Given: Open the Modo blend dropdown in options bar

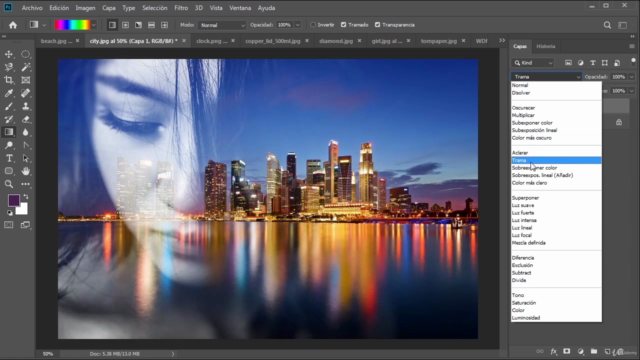Looking at the screenshot, I should pyautogui.click(x=222, y=25).
